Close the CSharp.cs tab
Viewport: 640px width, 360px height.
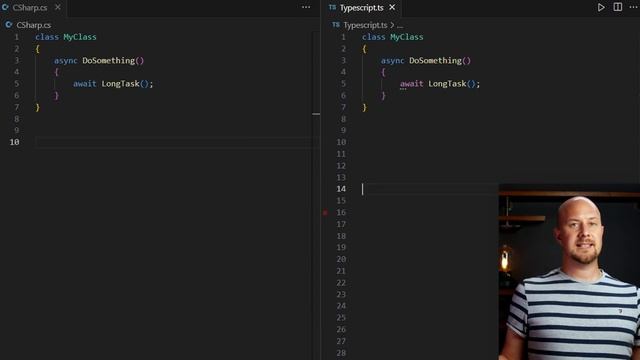[58, 7]
